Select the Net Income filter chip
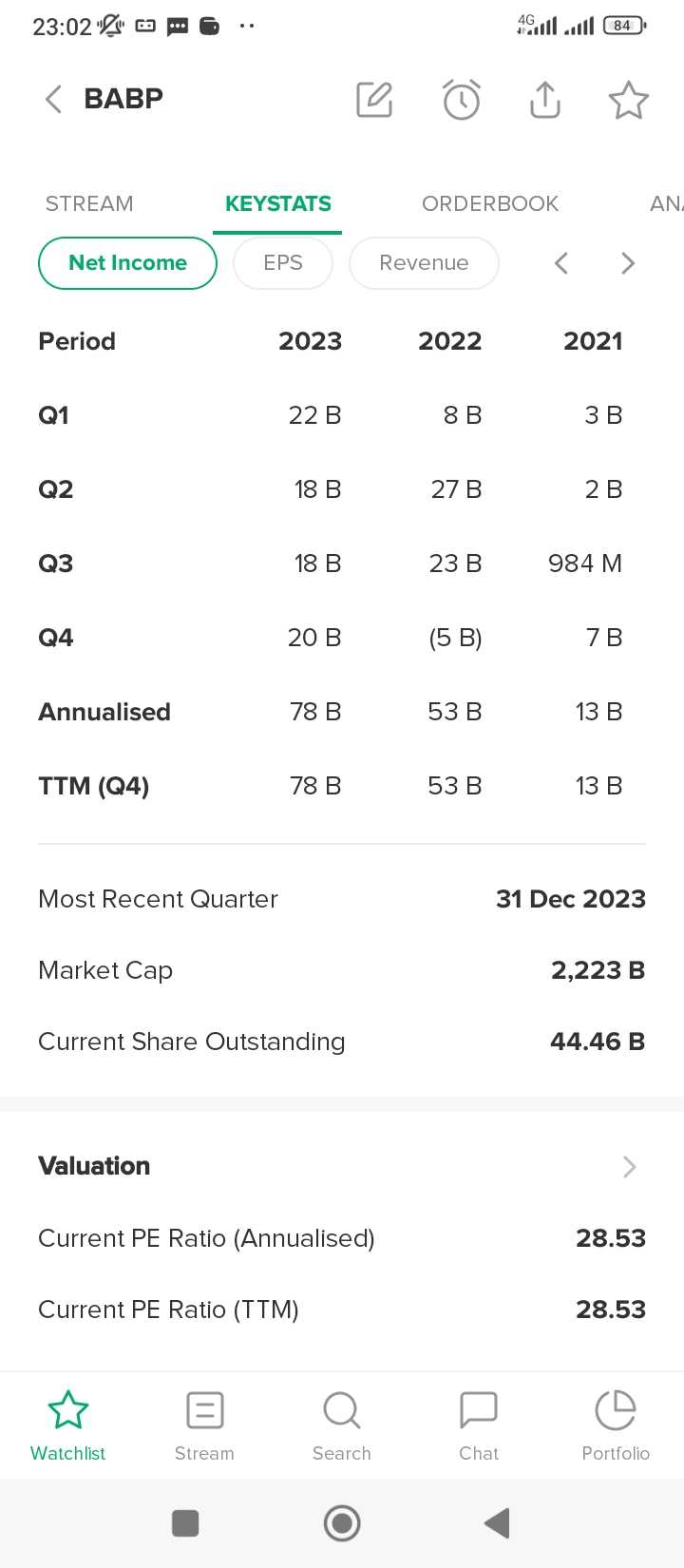 (127, 263)
